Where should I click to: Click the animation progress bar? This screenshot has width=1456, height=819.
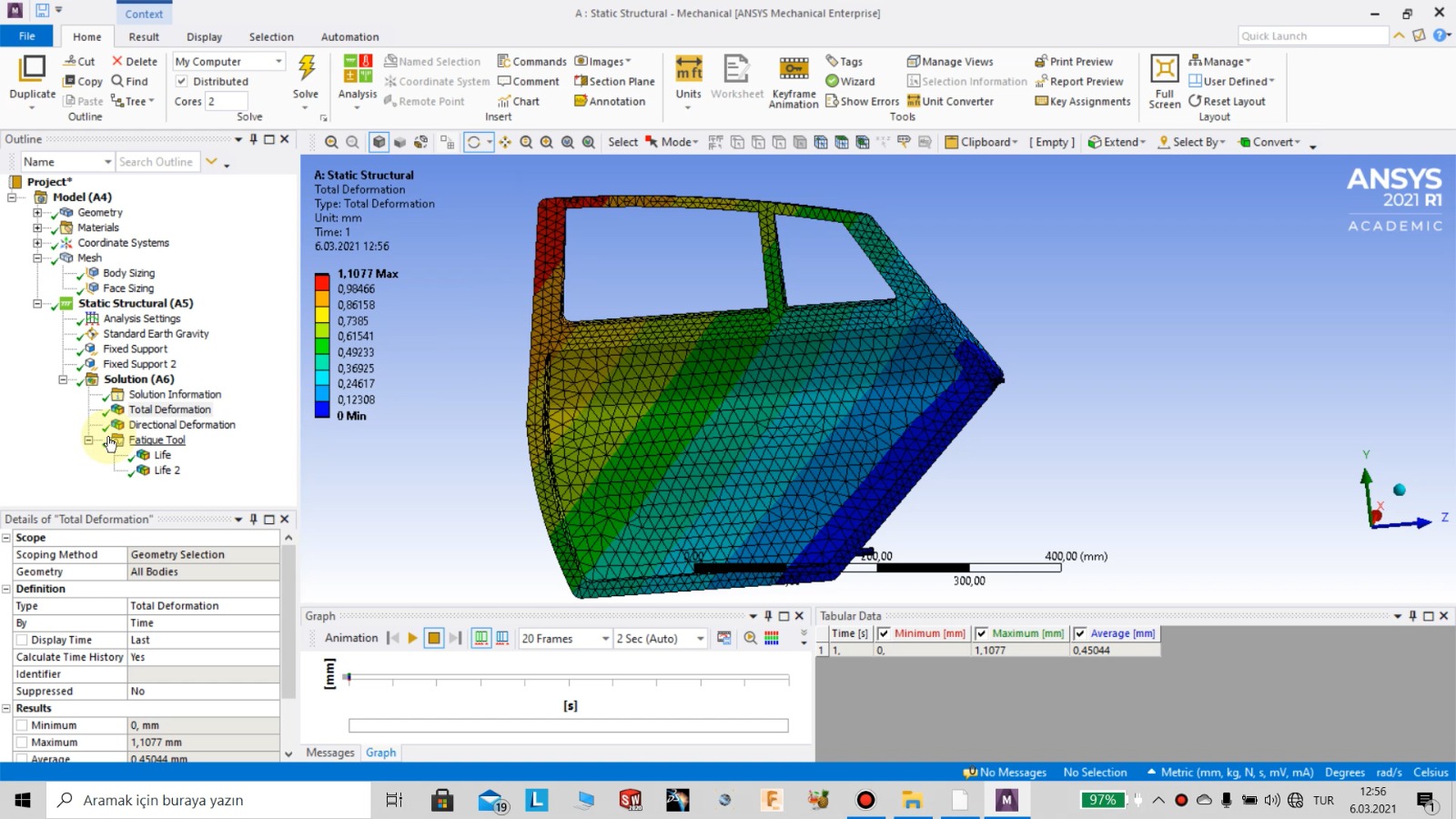tap(568, 725)
